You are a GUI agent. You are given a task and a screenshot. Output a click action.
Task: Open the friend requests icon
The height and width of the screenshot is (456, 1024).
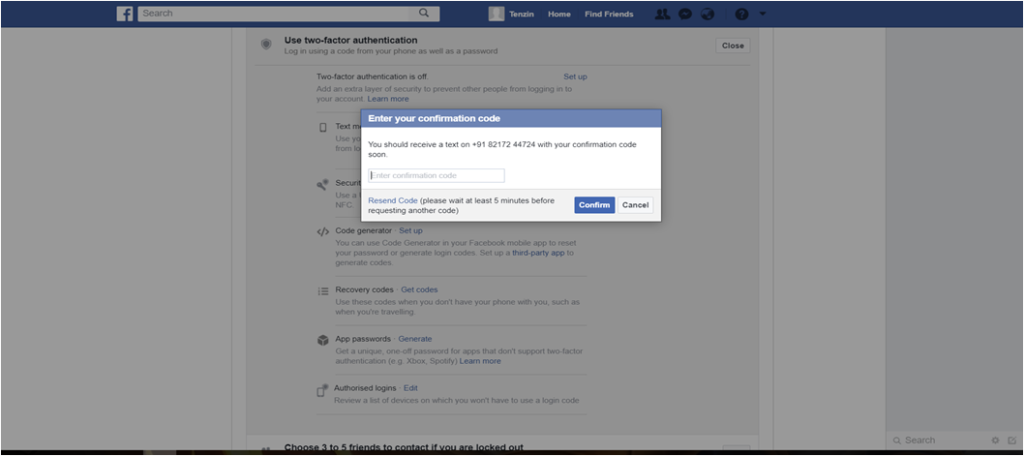[x=662, y=14]
